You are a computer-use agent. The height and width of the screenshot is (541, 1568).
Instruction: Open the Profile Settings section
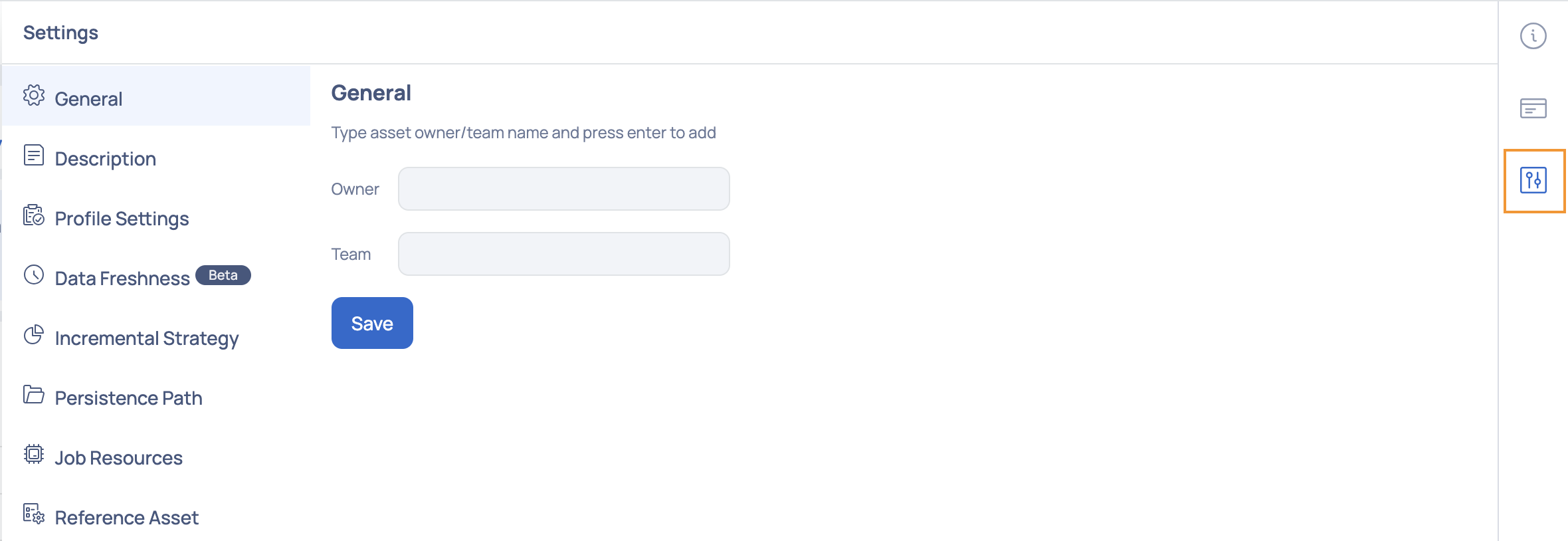click(122, 219)
